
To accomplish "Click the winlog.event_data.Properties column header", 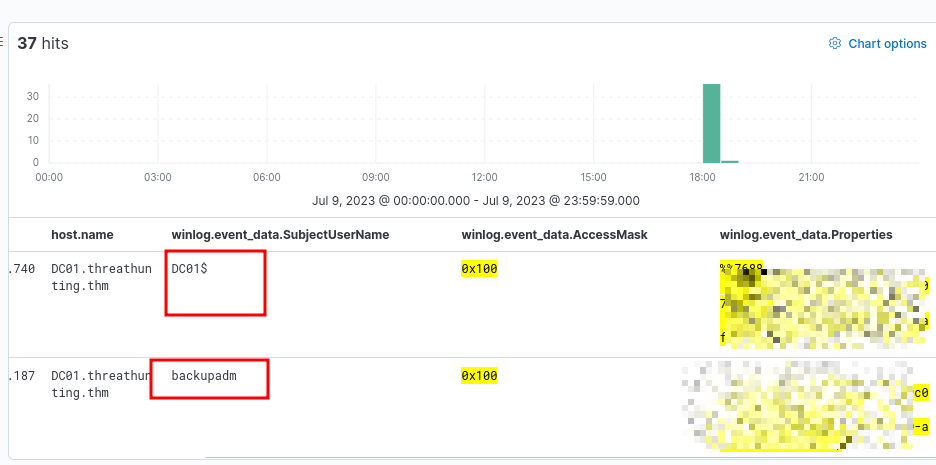I will 806,235.
